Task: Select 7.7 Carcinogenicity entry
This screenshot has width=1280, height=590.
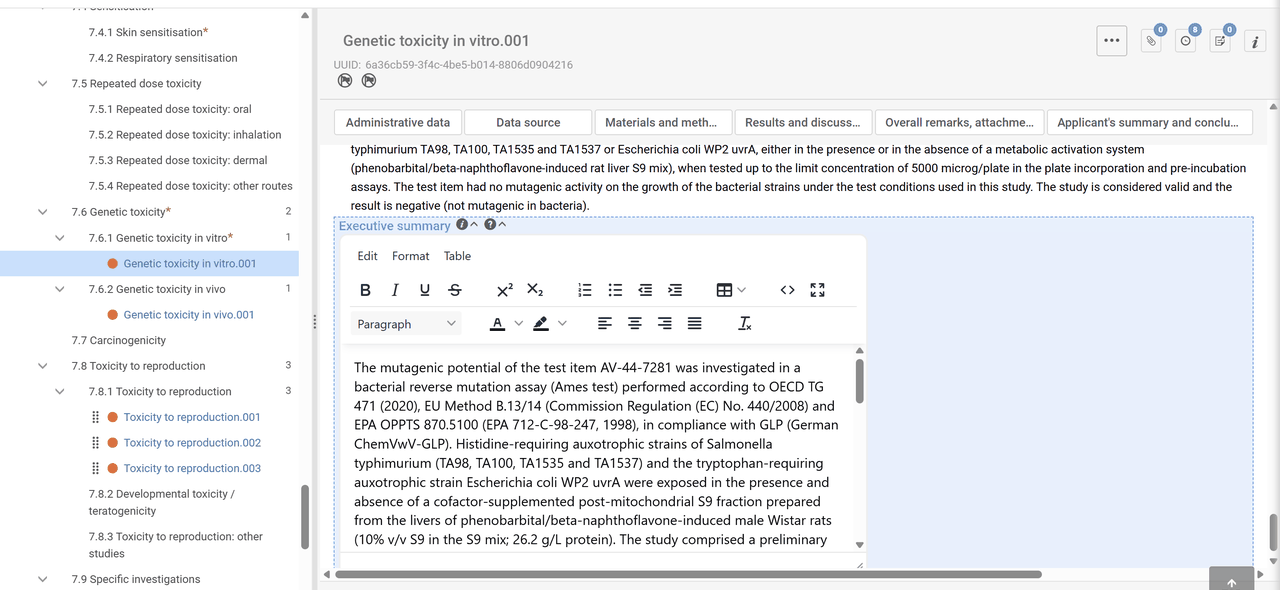Action: point(119,341)
